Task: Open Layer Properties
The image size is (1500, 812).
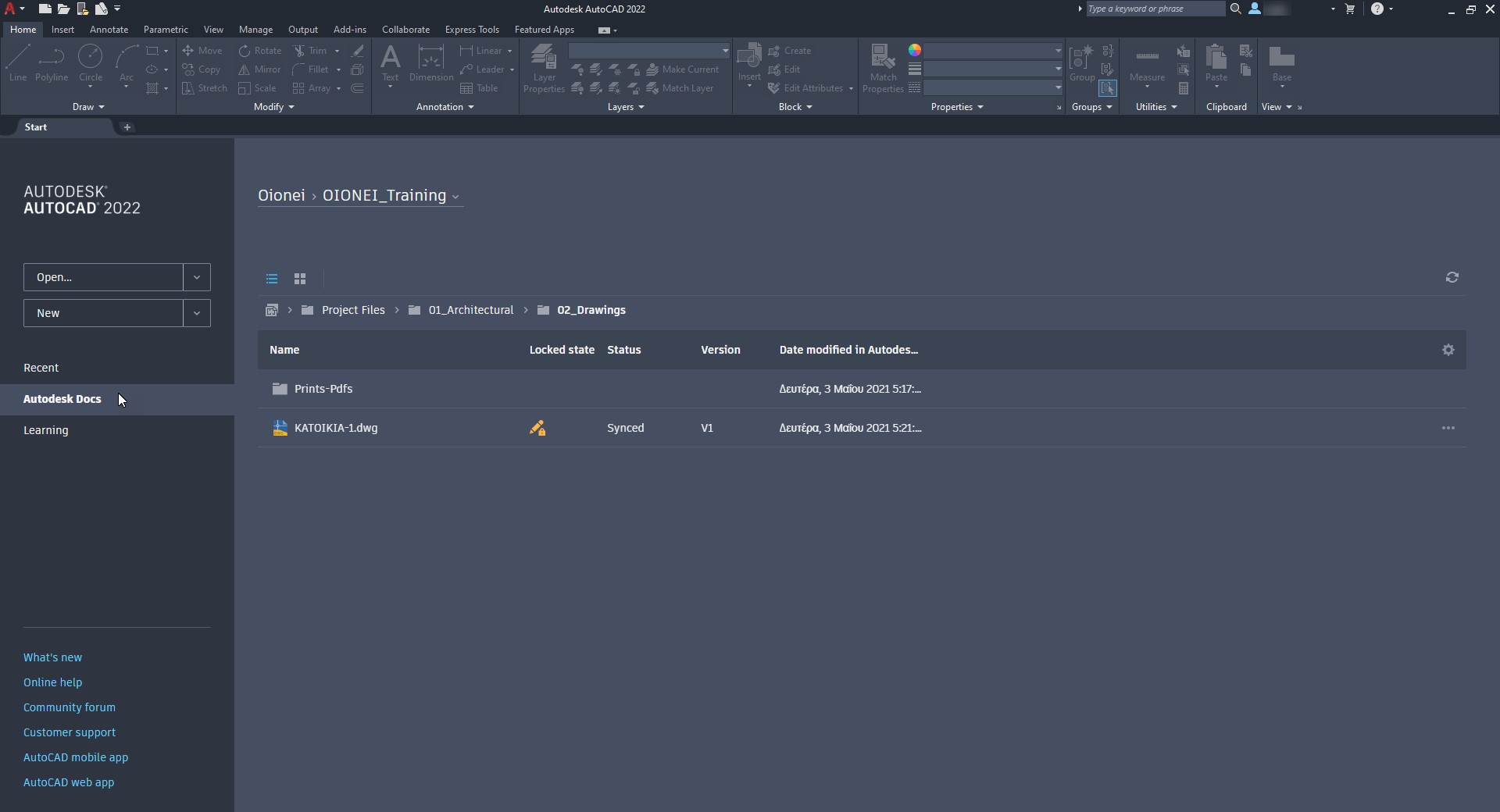Action: click(544, 69)
